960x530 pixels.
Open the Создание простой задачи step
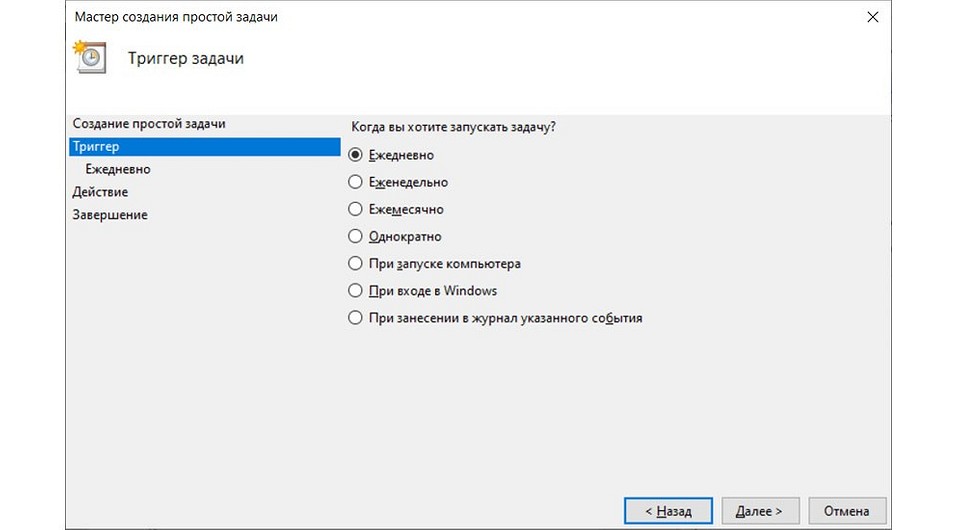tap(149, 123)
